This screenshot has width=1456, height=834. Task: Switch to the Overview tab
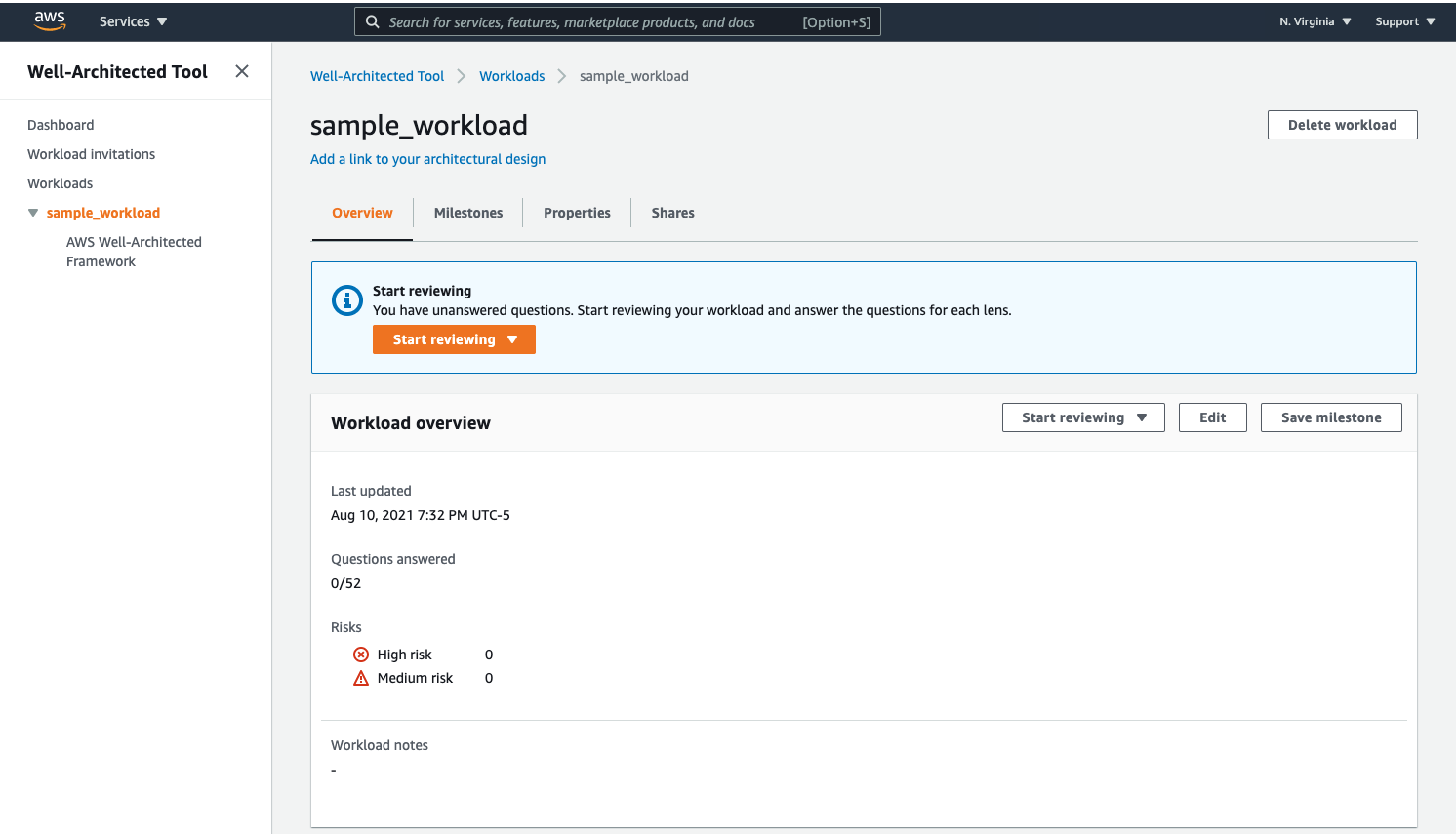click(362, 213)
